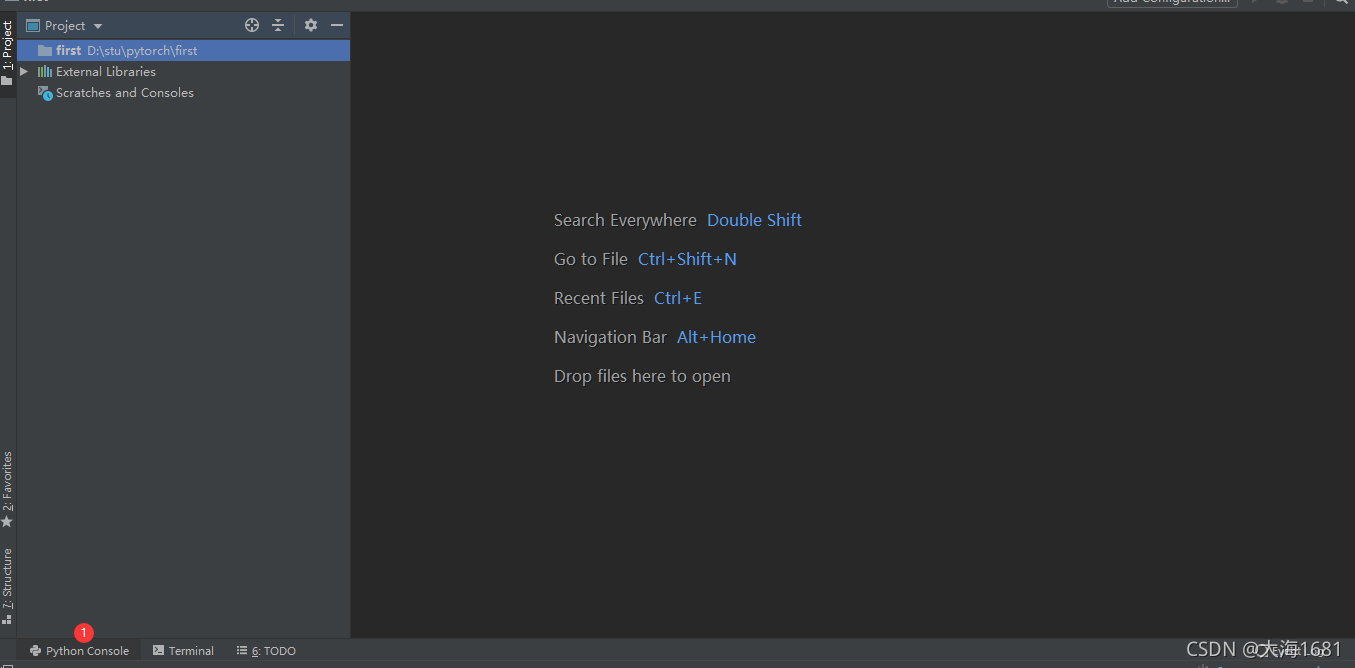Select the first project folder
This screenshot has width=1355, height=668.
[184, 50]
